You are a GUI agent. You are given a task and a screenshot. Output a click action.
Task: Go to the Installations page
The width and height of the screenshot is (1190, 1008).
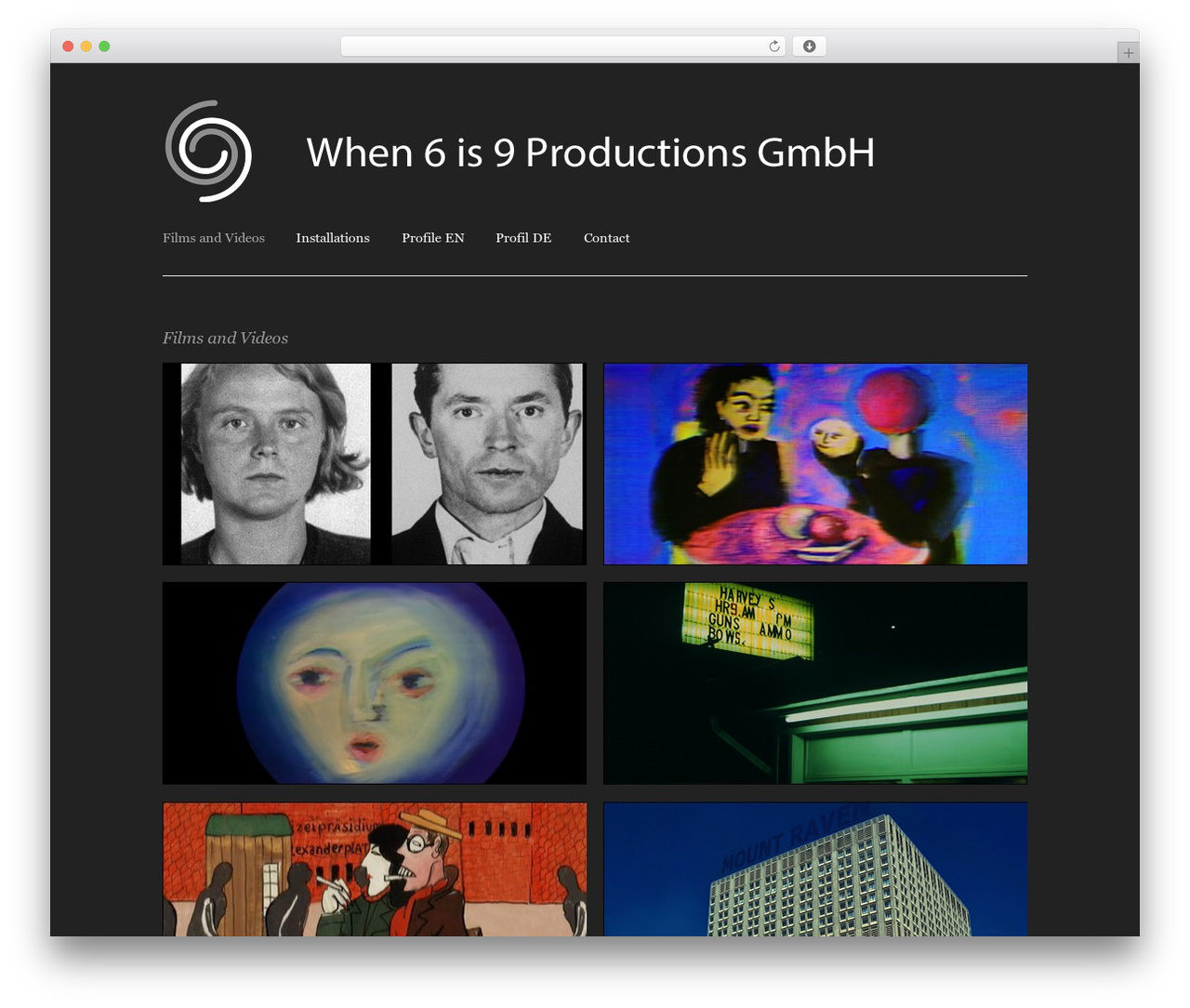point(333,238)
